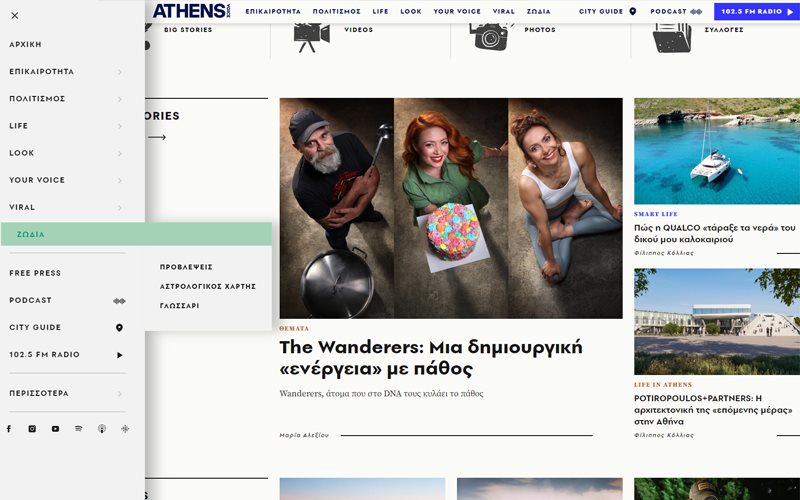Open The Wanderers article headline
Image resolution: width=800 pixels, height=500 pixels.
tap(431, 358)
